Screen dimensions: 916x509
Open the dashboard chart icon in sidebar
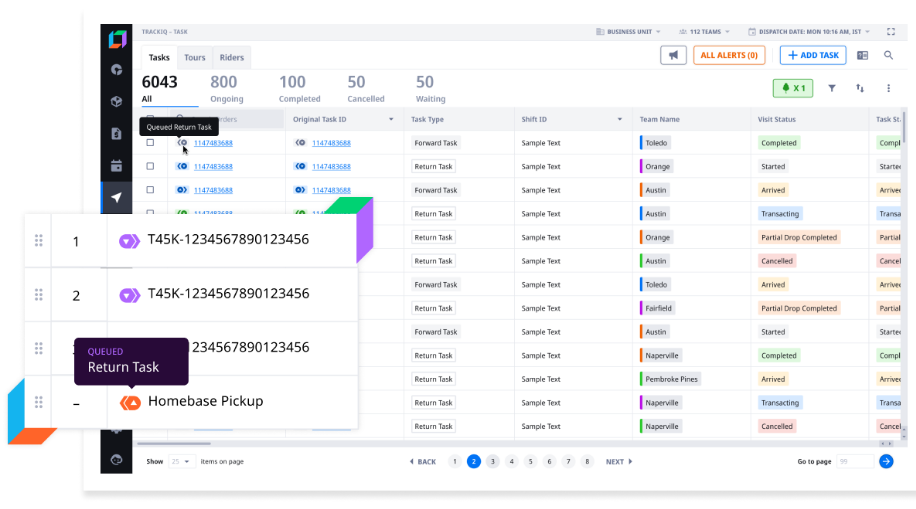coord(117,70)
